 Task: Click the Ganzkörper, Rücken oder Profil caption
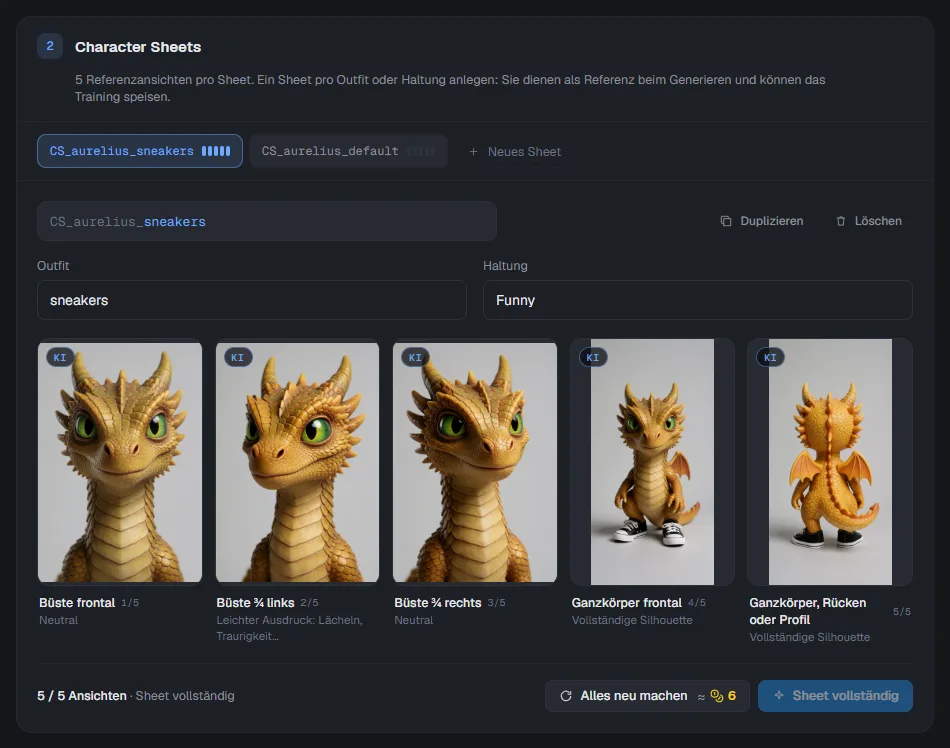pos(808,611)
